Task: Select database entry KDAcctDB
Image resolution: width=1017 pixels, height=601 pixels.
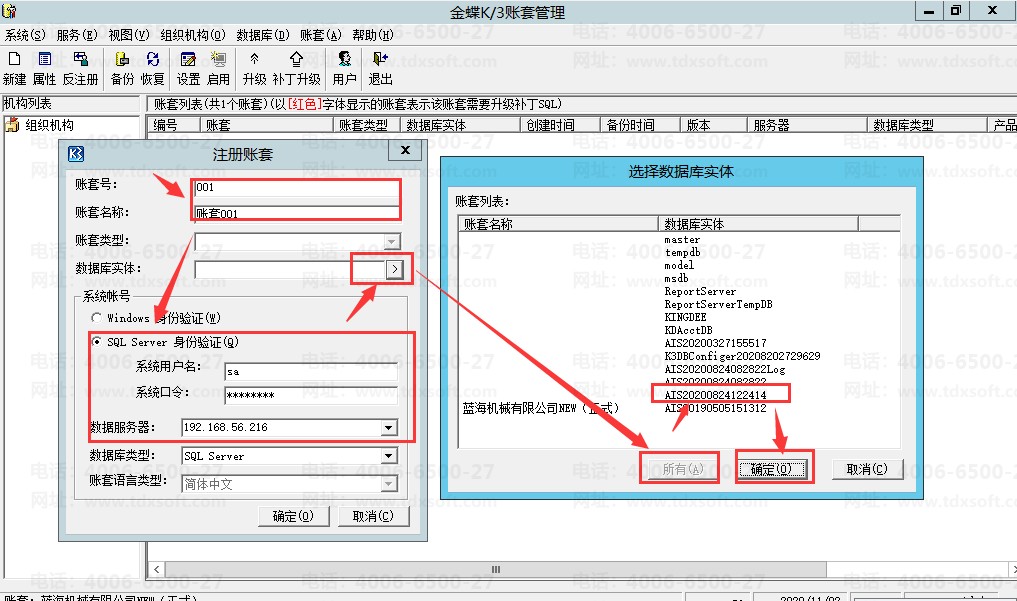Action: [x=688, y=330]
